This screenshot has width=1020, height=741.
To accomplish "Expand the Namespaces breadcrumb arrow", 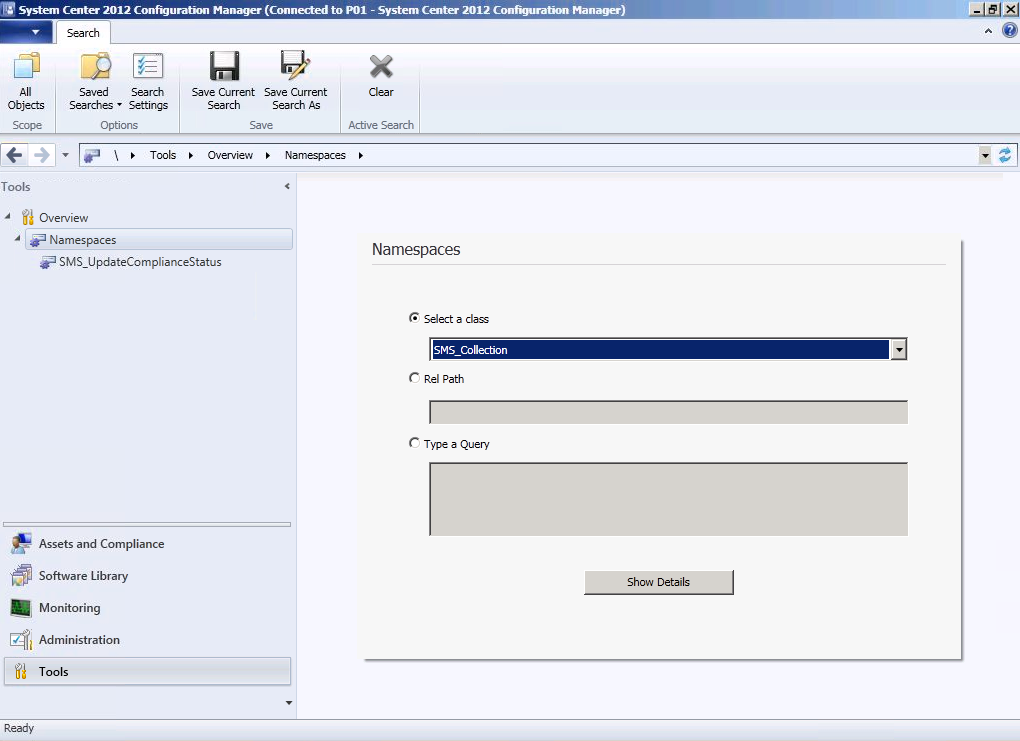I will [360, 155].
